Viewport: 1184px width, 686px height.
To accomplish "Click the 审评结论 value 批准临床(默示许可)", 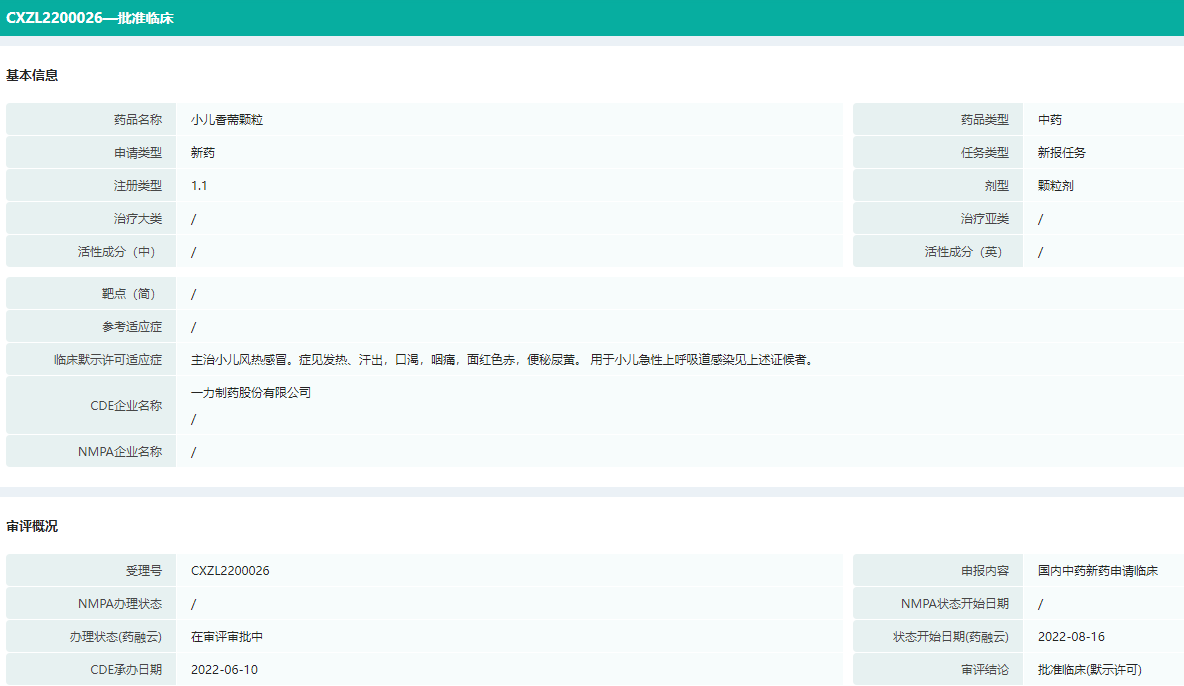I will click(x=1090, y=670).
